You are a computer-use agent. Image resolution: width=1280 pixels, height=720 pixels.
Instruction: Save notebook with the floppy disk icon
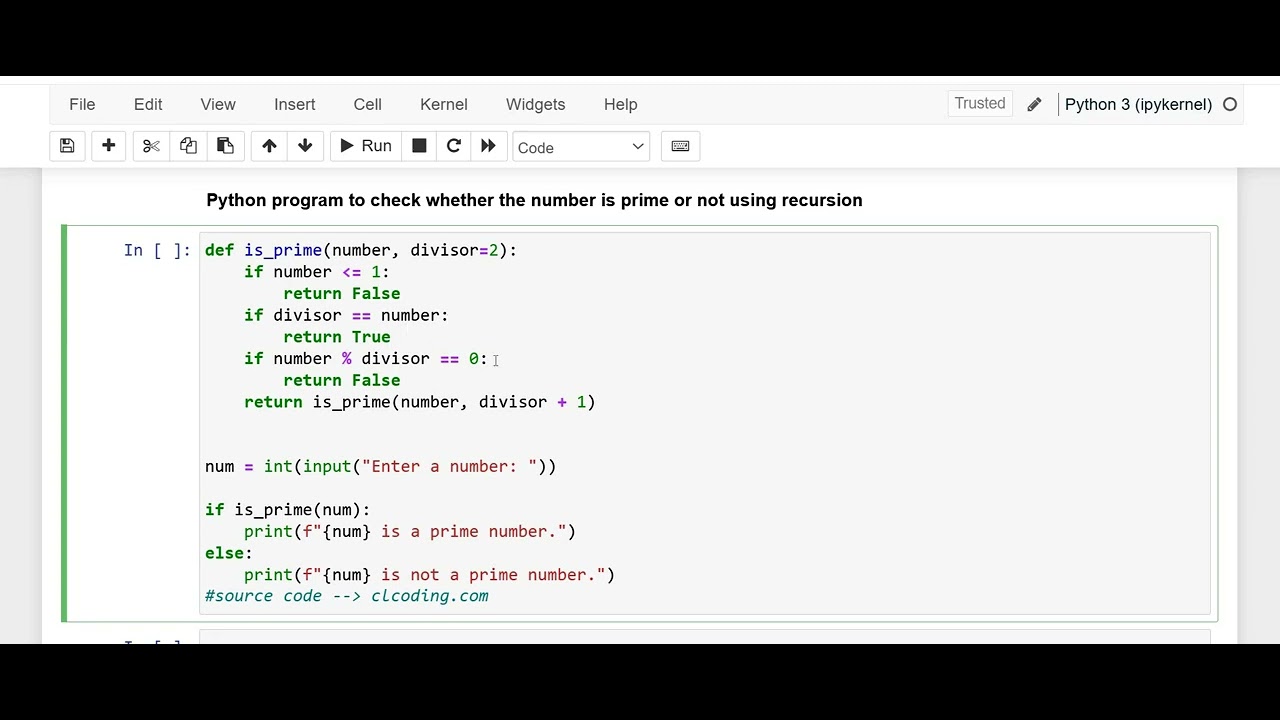tap(67, 146)
